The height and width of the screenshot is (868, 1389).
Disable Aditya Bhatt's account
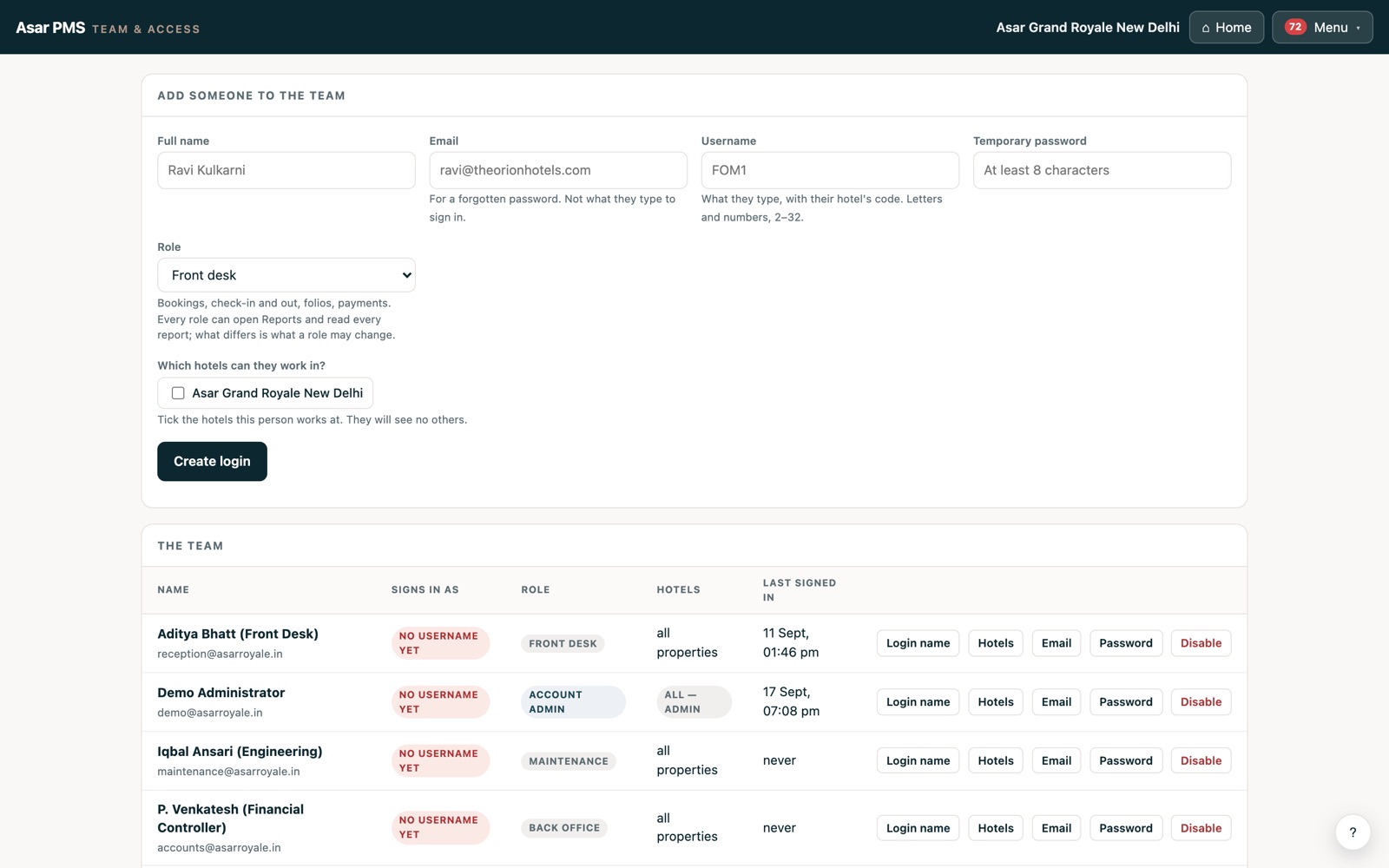1201,643
